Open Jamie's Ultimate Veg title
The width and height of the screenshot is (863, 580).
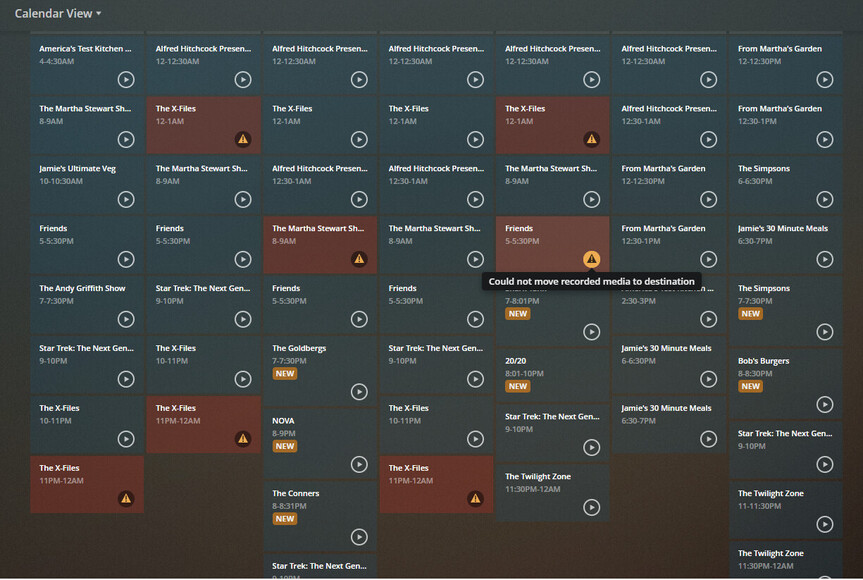78,168
